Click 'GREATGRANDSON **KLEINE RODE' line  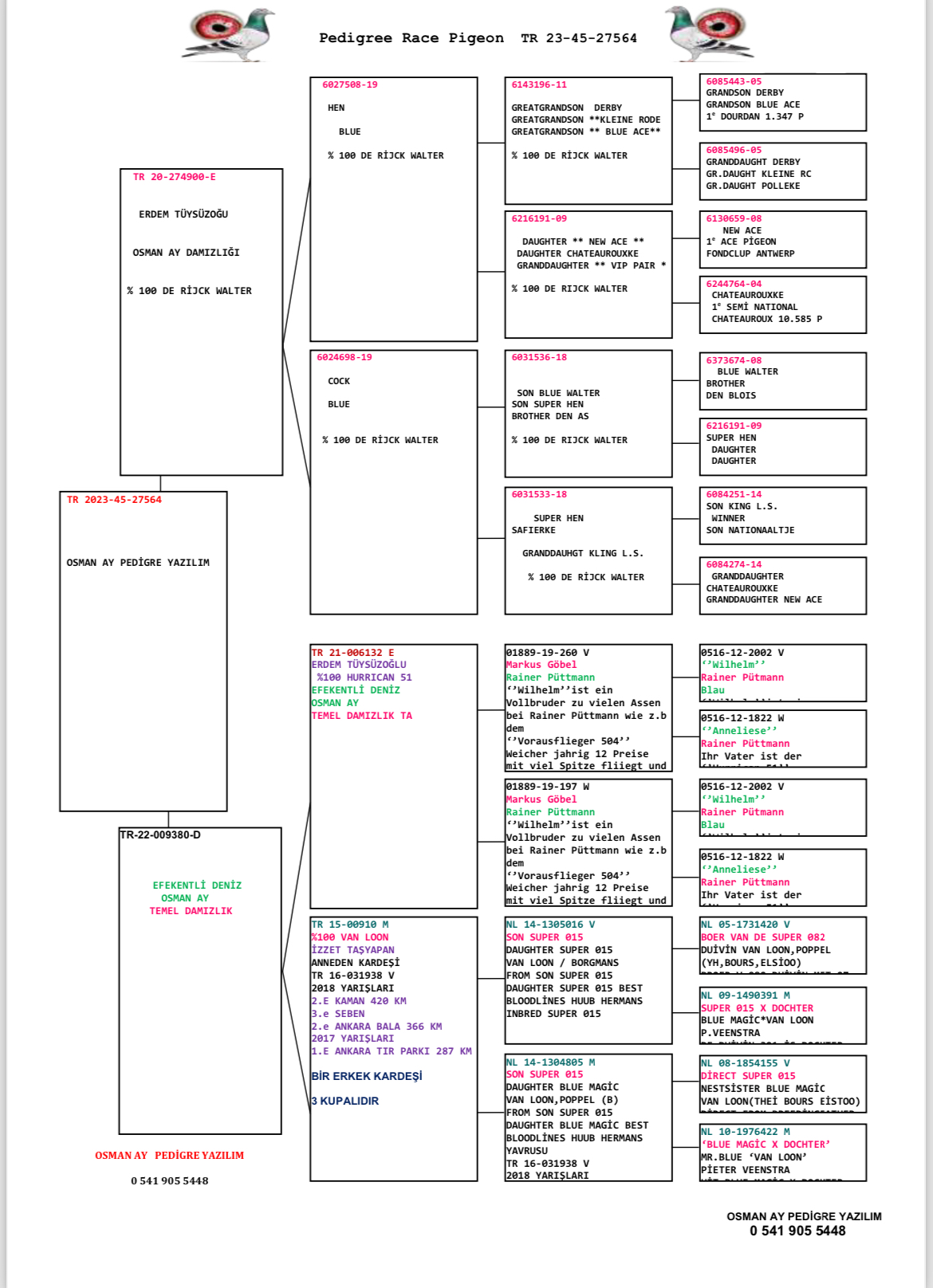(x=586, y=120)
